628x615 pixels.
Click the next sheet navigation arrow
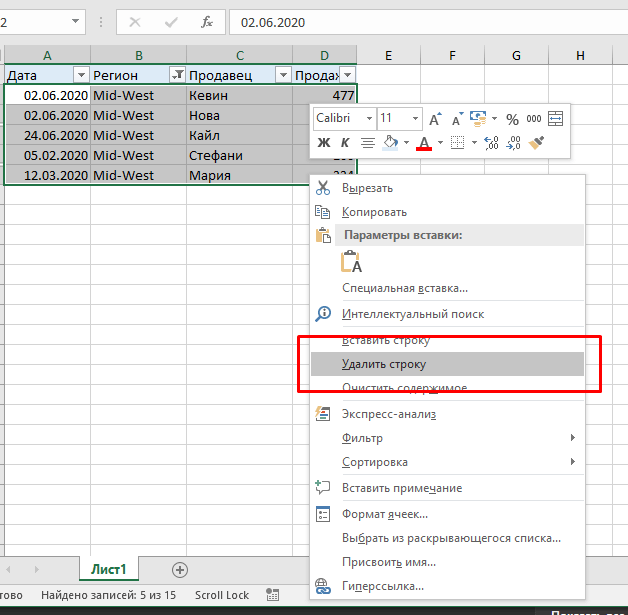(x=37, y=569)
